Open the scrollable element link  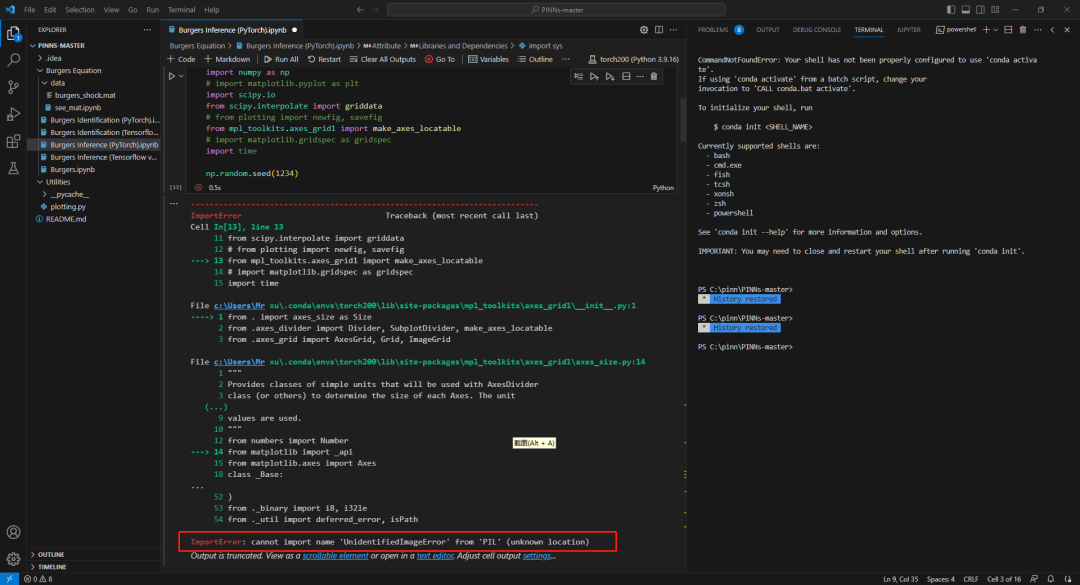pos(335,555)
